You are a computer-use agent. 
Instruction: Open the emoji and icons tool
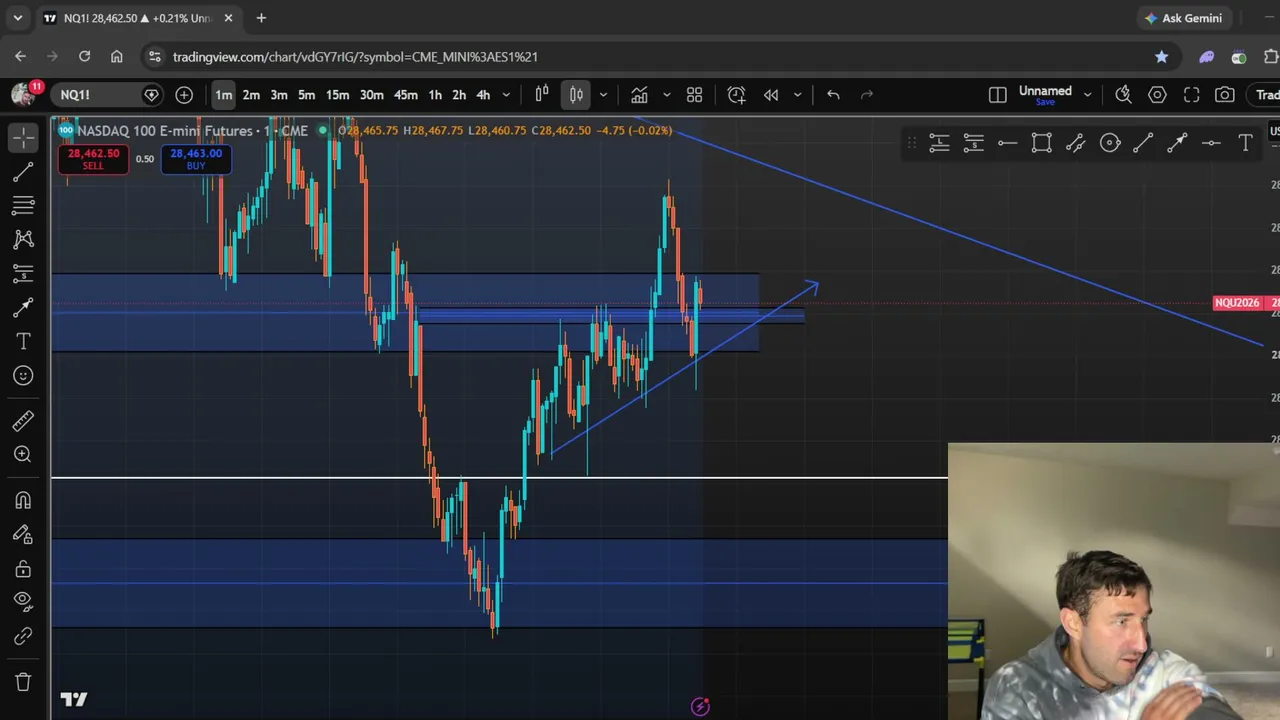tap(23, 375)
